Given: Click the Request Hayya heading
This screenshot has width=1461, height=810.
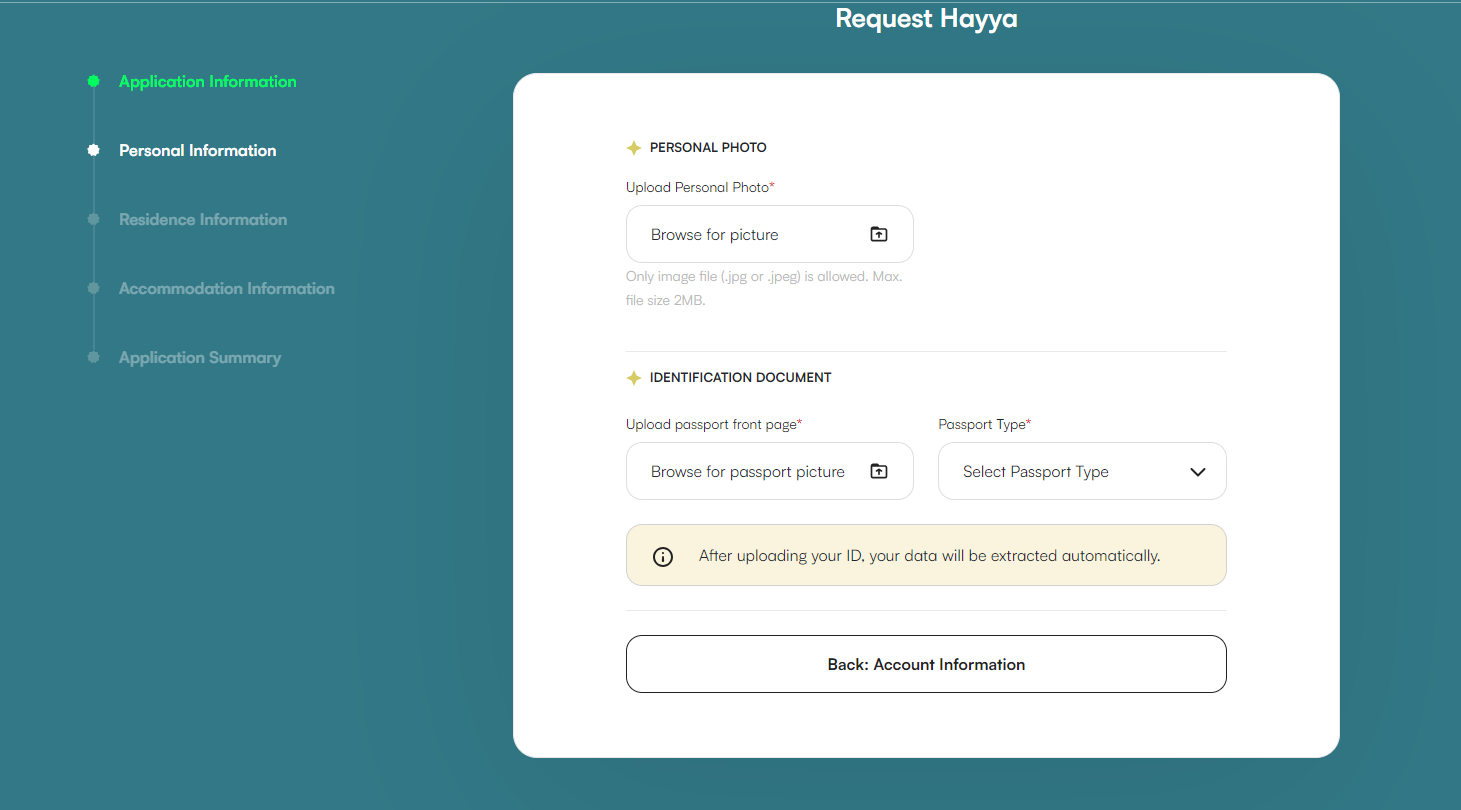Looking at the screenshot, I should tap(927, 18).
